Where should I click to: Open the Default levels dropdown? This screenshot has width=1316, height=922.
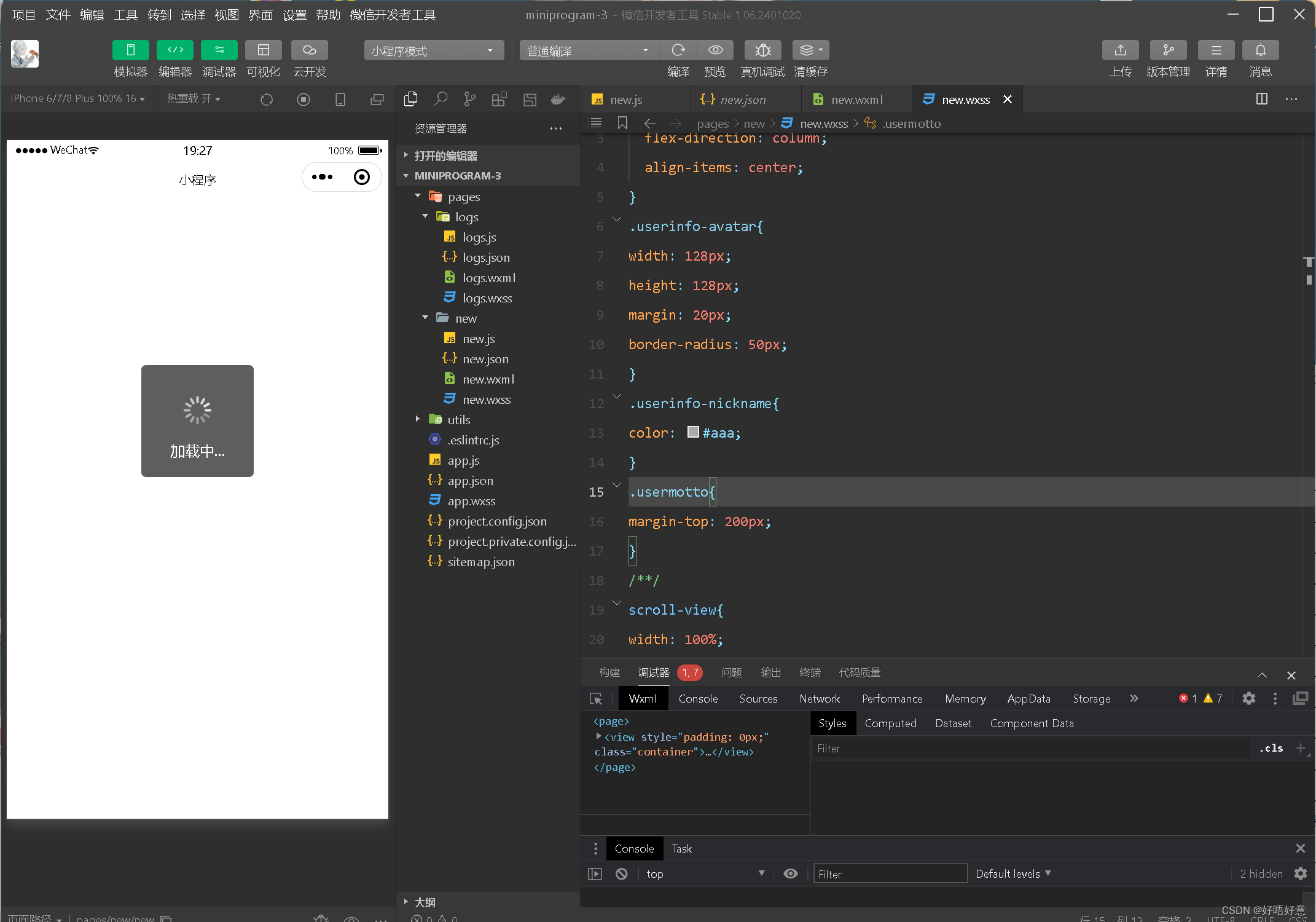coord(1012,874)
